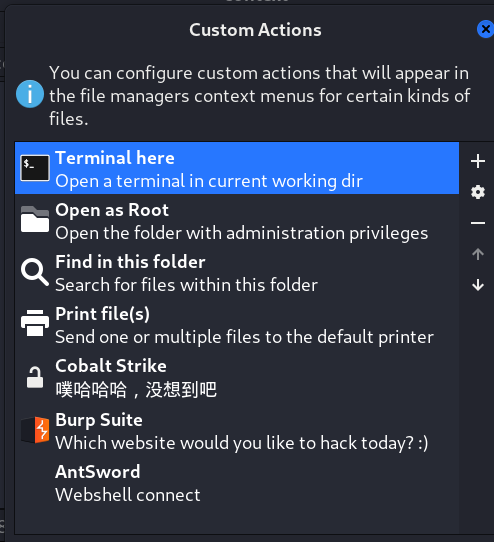Click the padlock icon of Cobalt Strike
Viewport: 494px width, 542px height.
click(35, 377)
